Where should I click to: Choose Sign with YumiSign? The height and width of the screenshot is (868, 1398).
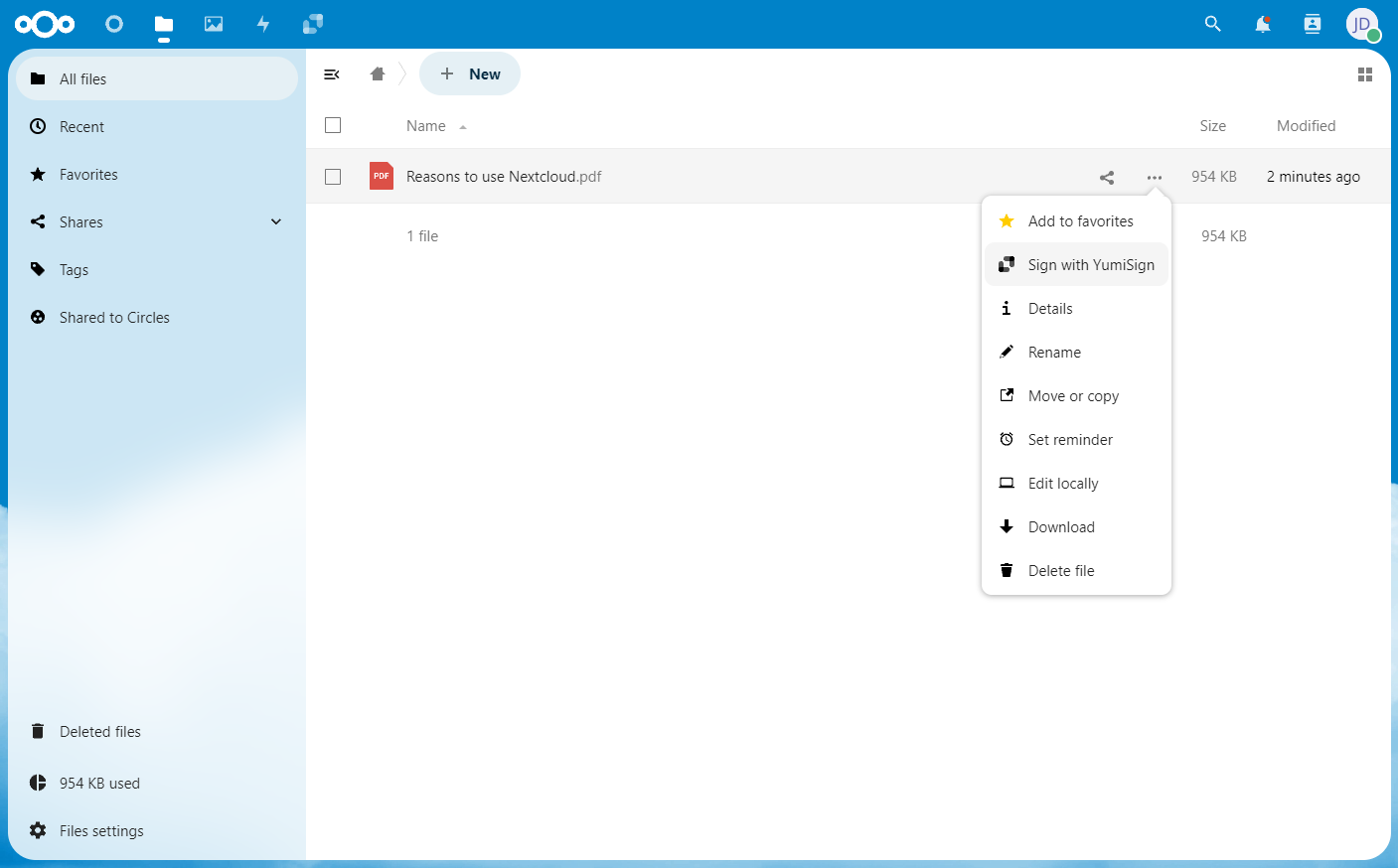click(x=1076, y=265)
